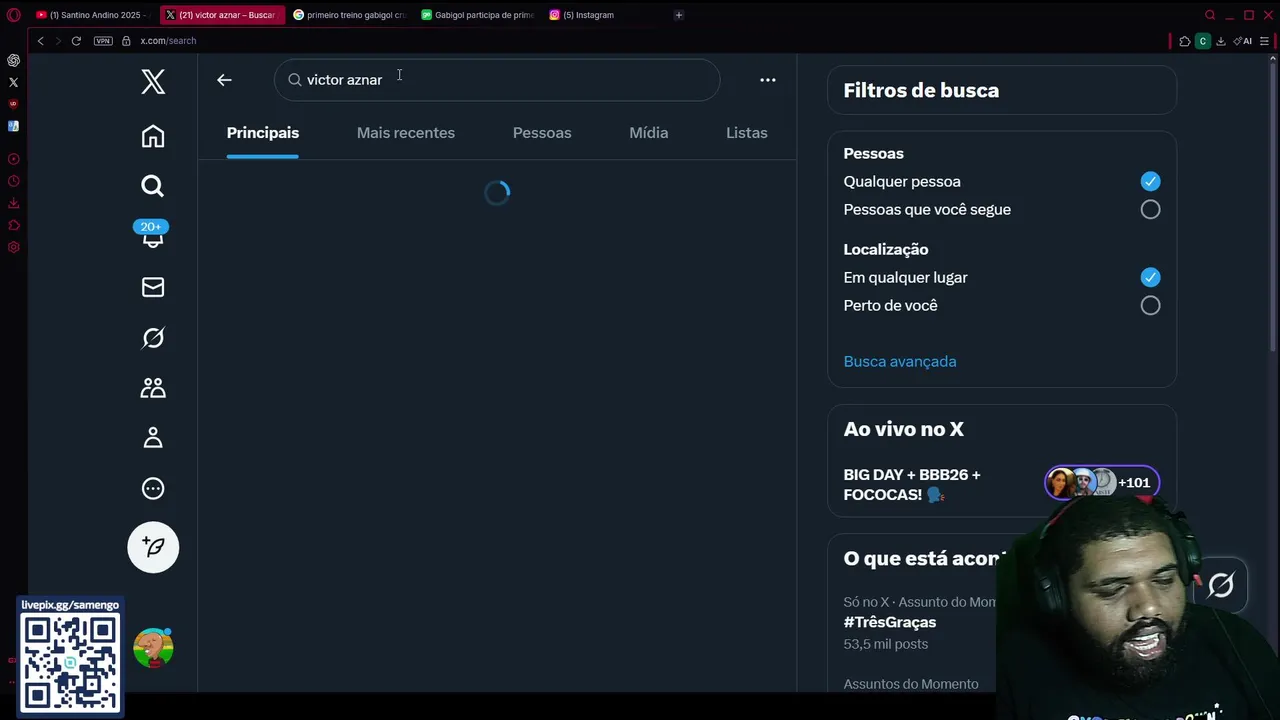
Task: Focus the 'victor aznar' search field
Action: [497, 80]
